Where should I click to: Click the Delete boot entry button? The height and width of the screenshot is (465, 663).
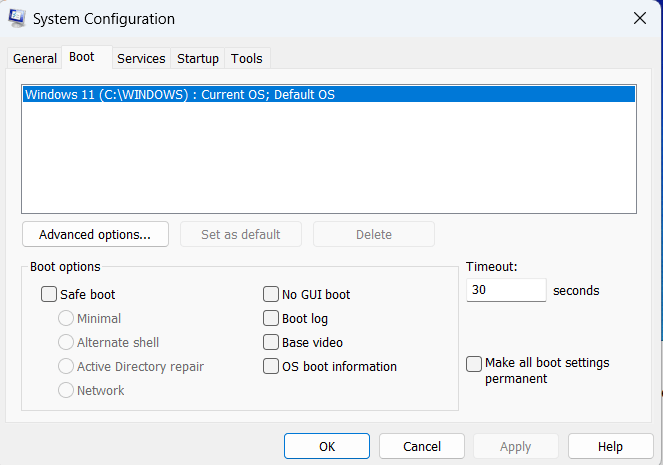click(x=374, y=234)
